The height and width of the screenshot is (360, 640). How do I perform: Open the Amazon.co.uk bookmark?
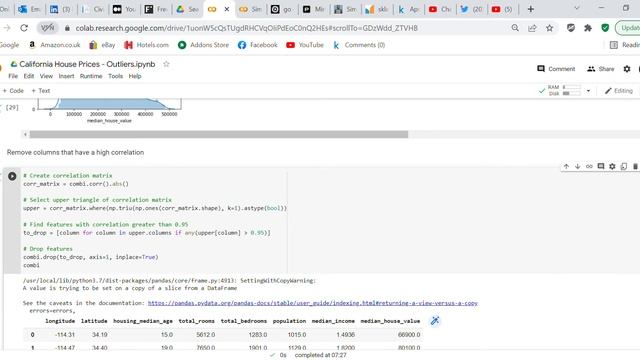tap(54, 45)
